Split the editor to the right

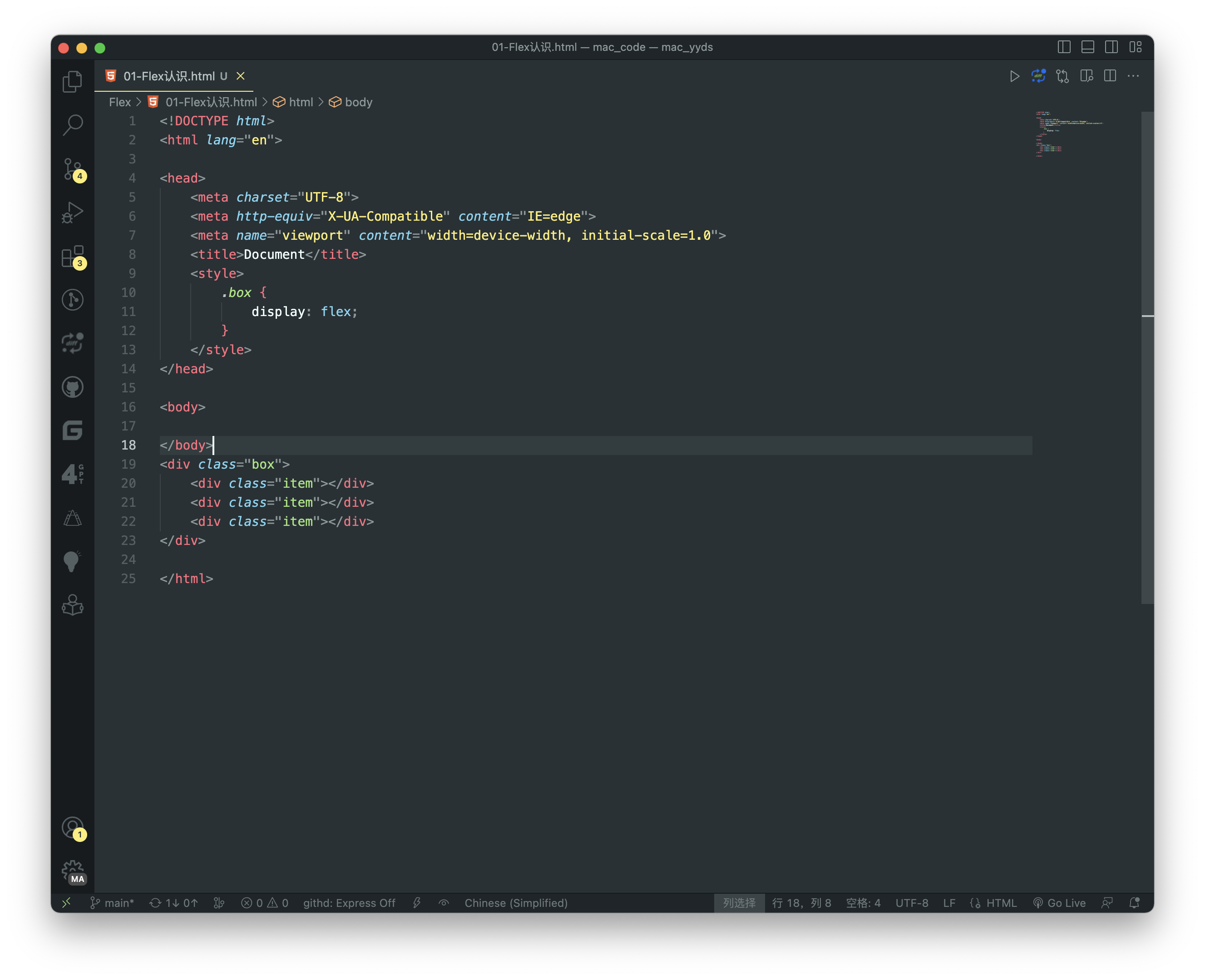coord(1110,76)
